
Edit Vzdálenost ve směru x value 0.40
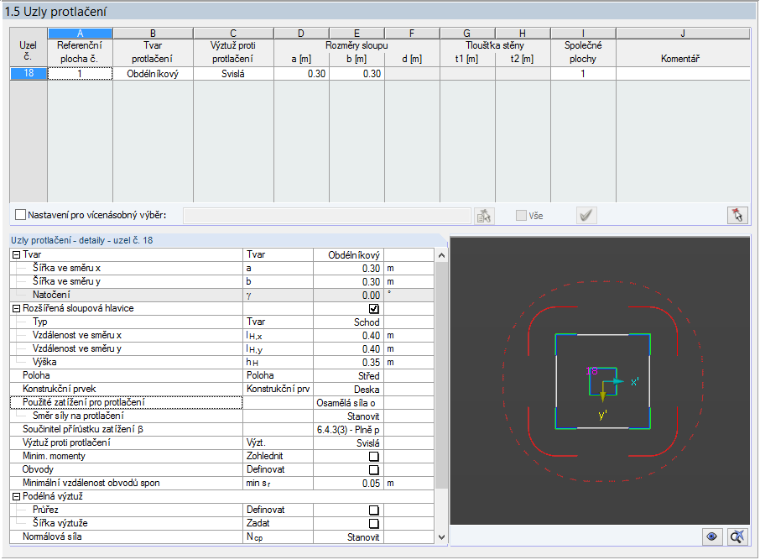pos(348,336)
